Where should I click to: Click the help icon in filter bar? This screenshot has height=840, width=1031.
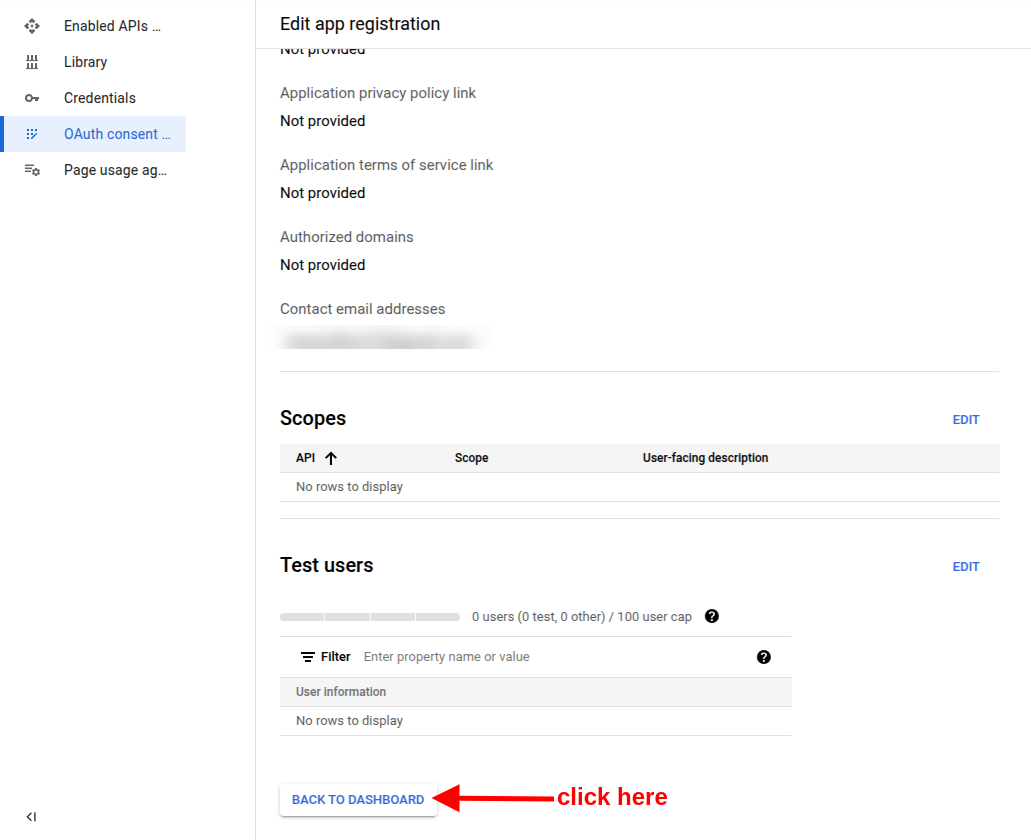pyautogui.click(x=764, y=657)
